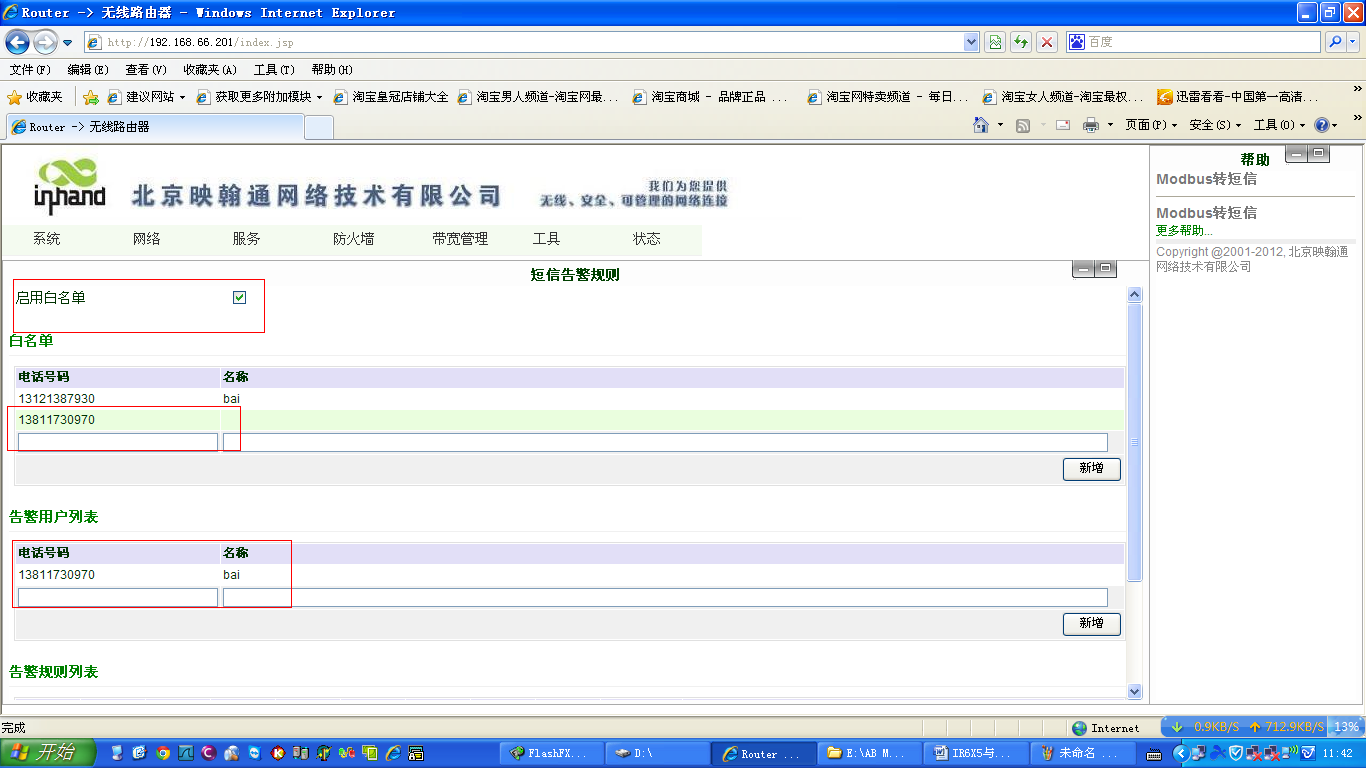
Task: Open the 防火墙 navigation menu
Action: (x=353, y=239)
